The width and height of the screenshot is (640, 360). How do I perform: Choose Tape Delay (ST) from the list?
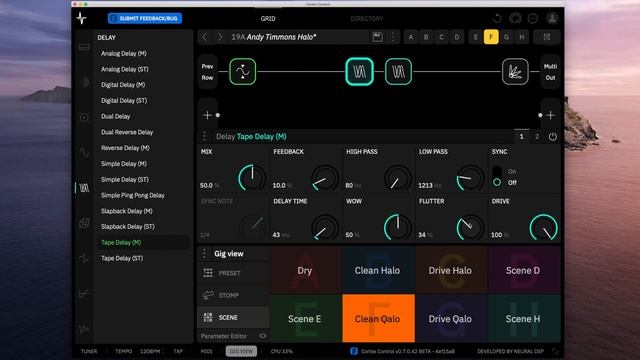122,258
